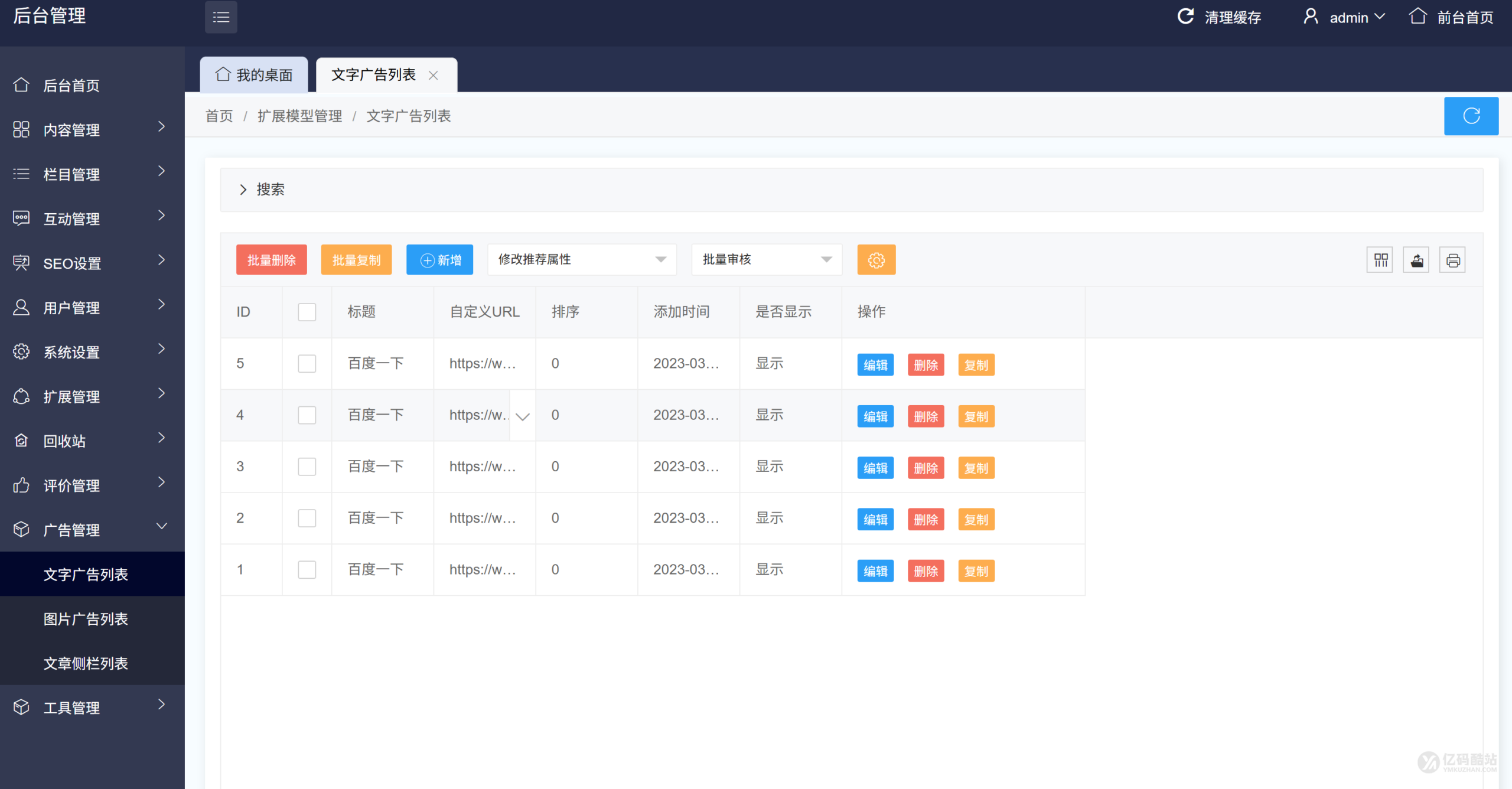Screen dimensions: 1512x789
Task: Collapse the sidebar using hamburger icon
Action: [221, 17]
